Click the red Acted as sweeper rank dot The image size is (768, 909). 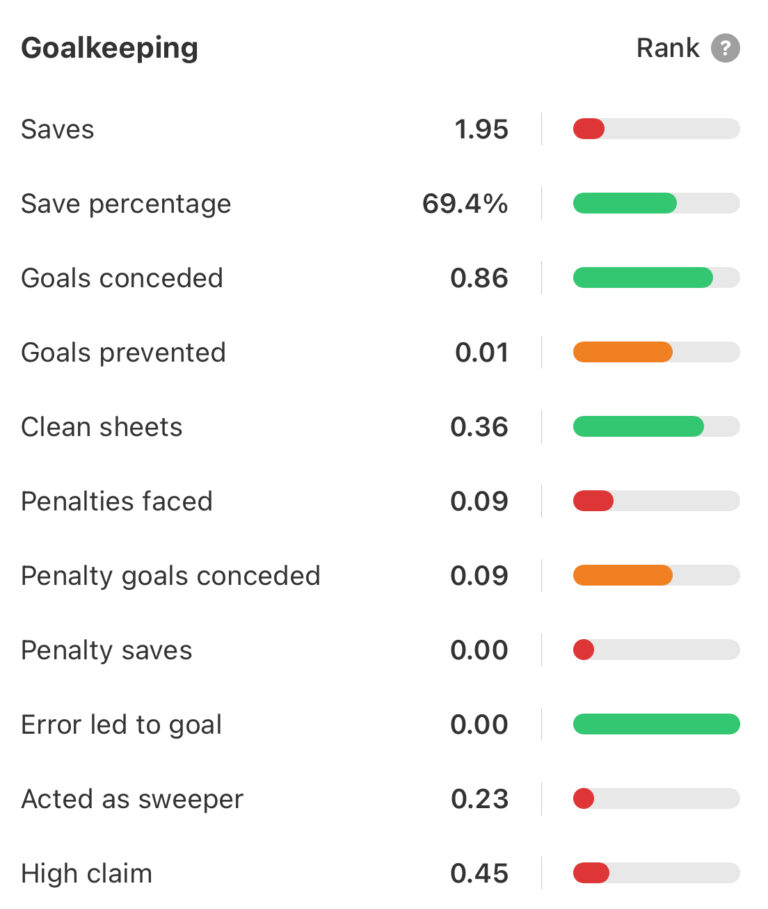584,799
